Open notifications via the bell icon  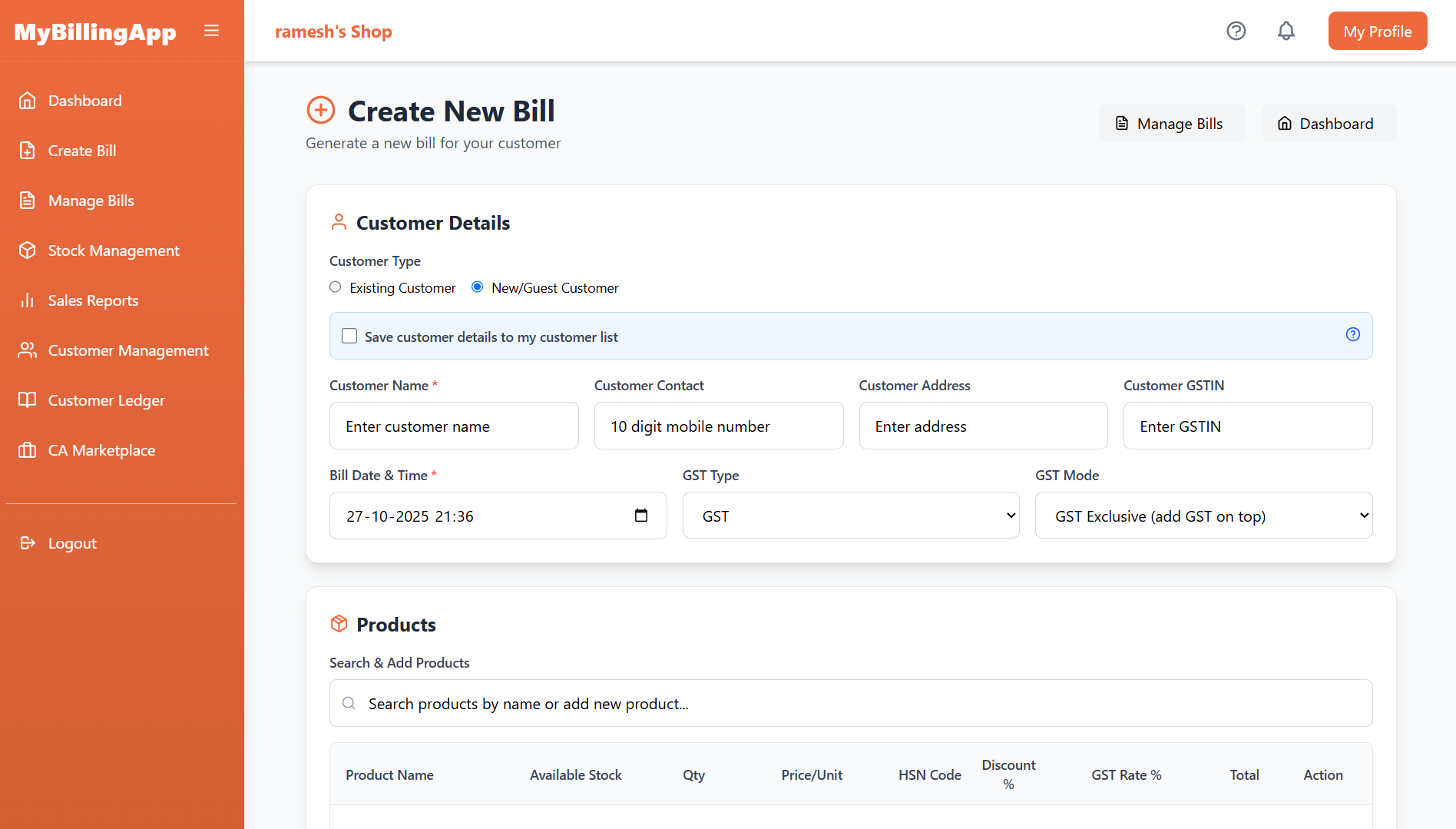1286,31
